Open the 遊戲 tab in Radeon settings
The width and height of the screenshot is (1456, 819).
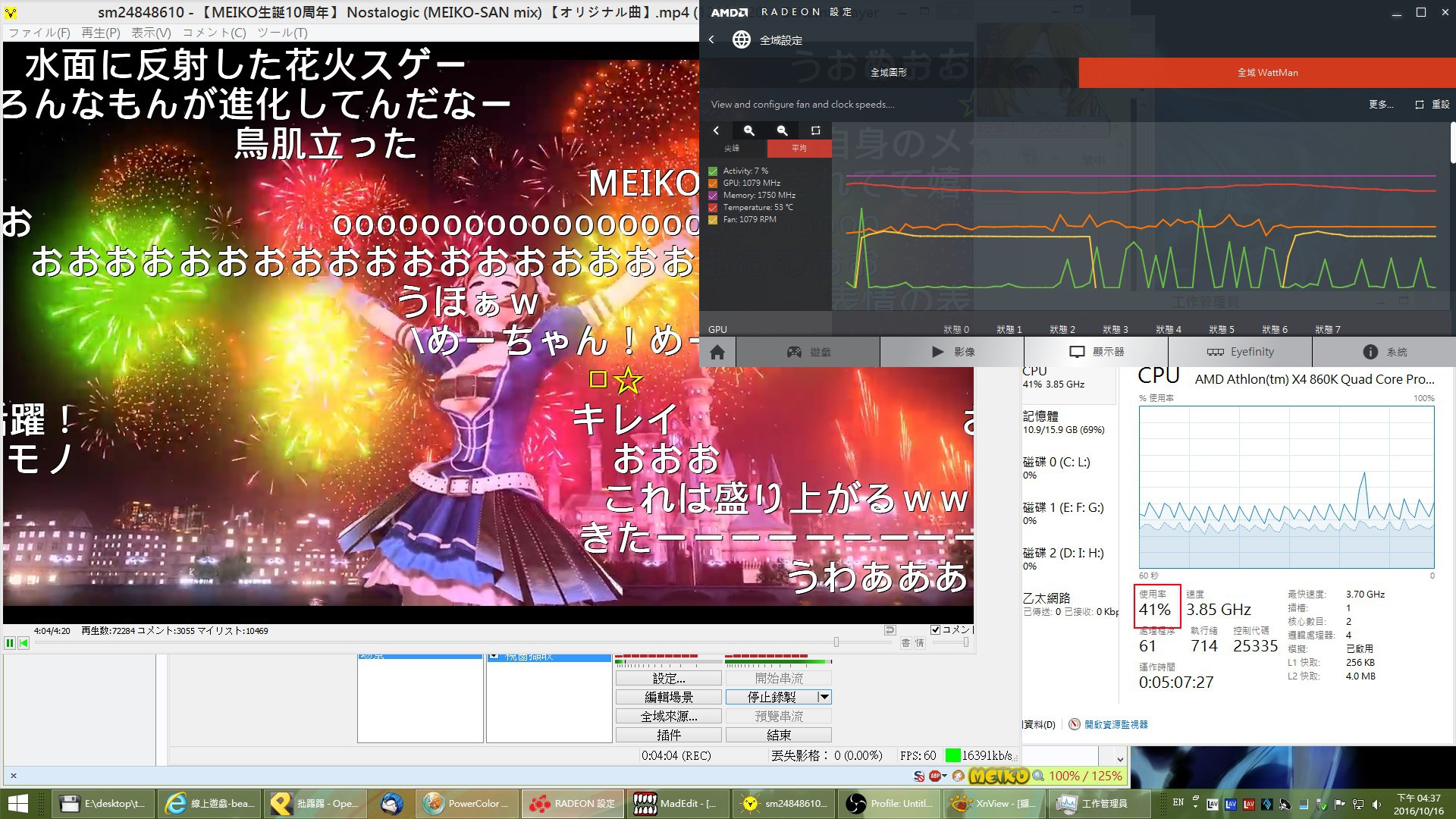[x=808, y=352]
